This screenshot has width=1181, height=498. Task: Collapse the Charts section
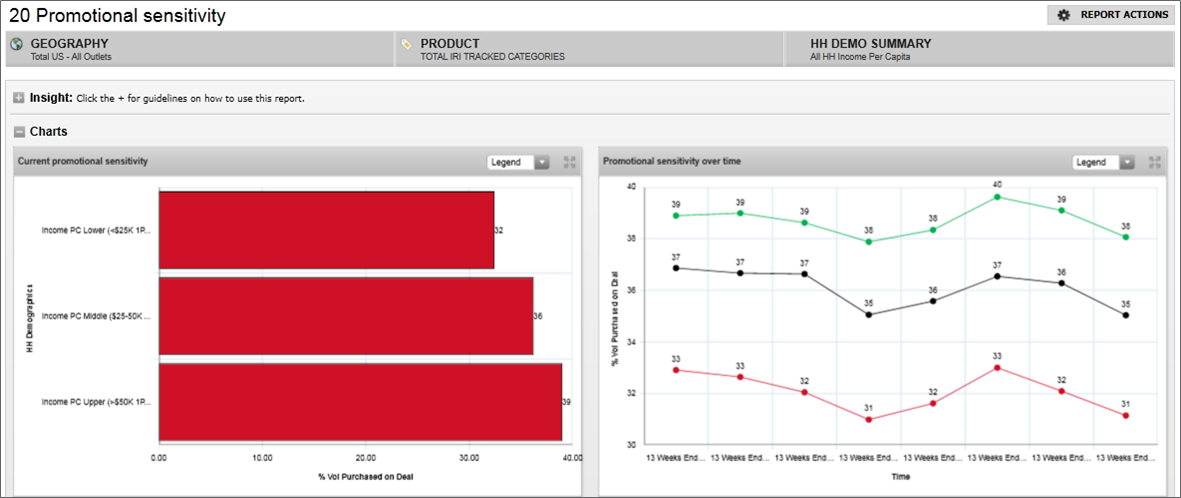point(19,131)
